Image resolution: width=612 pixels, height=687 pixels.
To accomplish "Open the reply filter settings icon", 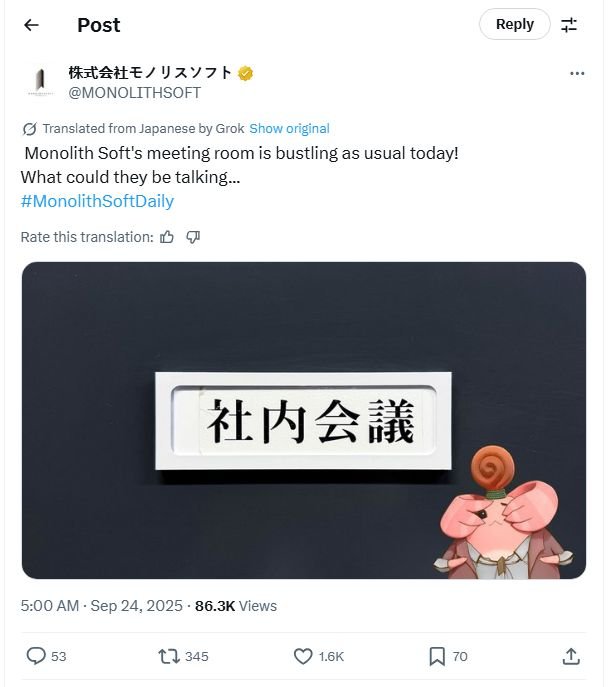I will [x=569, y=25].
